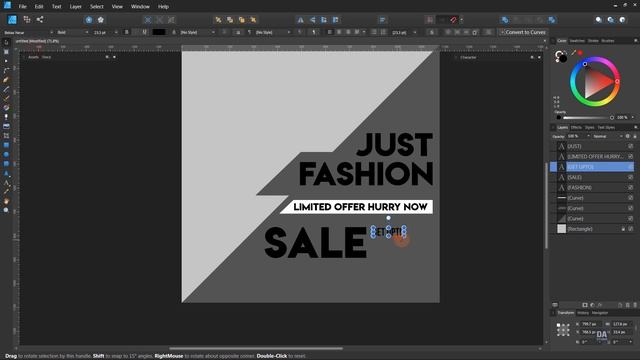Select the Zoom tool
The width and height of the screenshot is (640, 360).
pos(6,210)
